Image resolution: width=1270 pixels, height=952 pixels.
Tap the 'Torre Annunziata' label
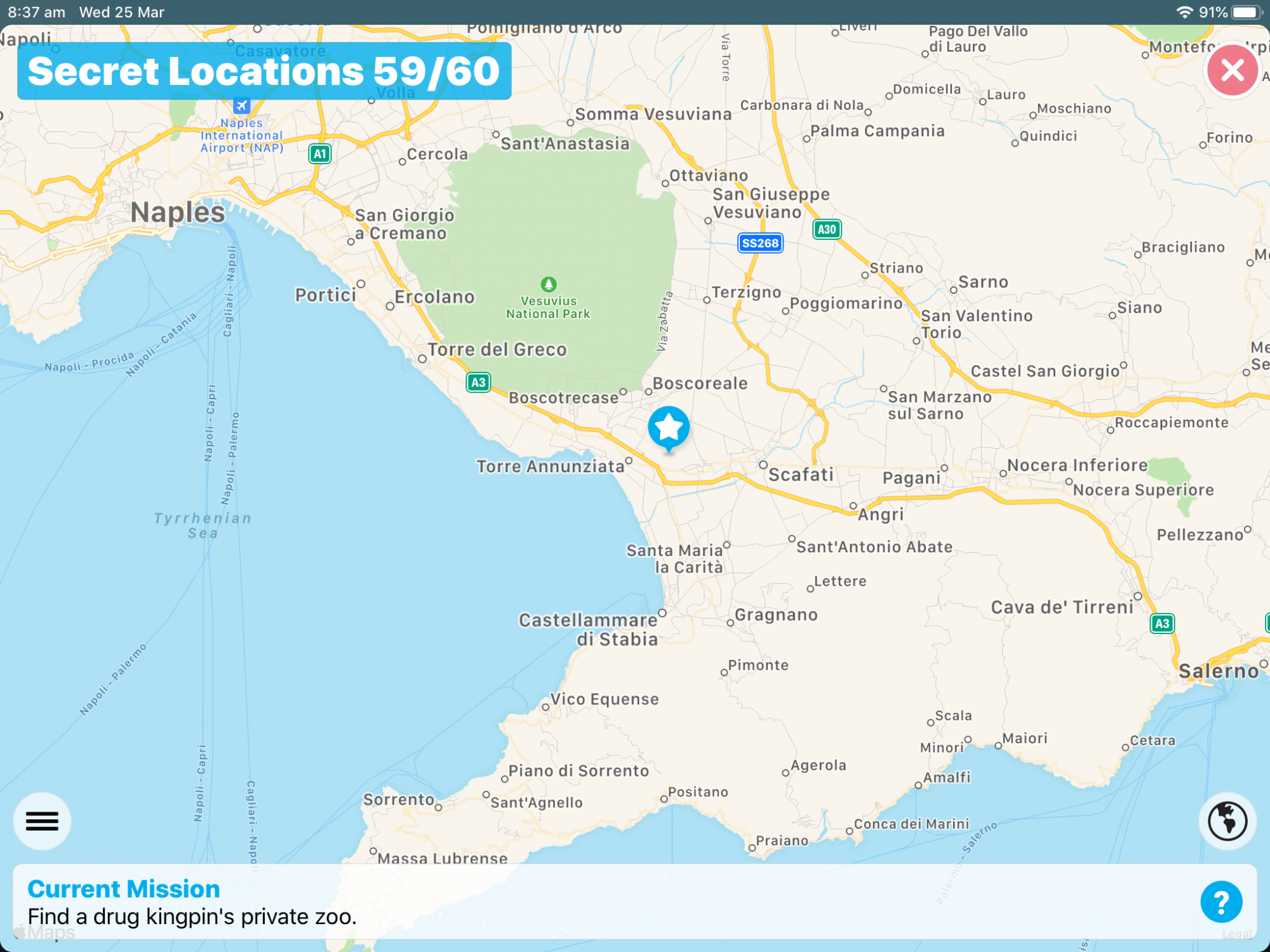coord(551,466)
